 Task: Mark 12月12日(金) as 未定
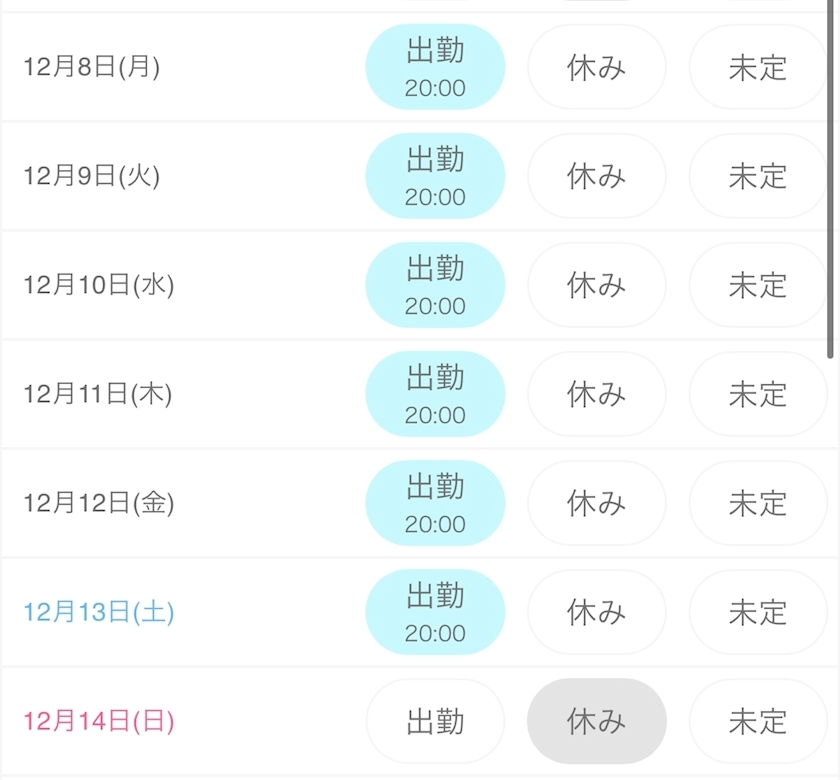point(757,503)
